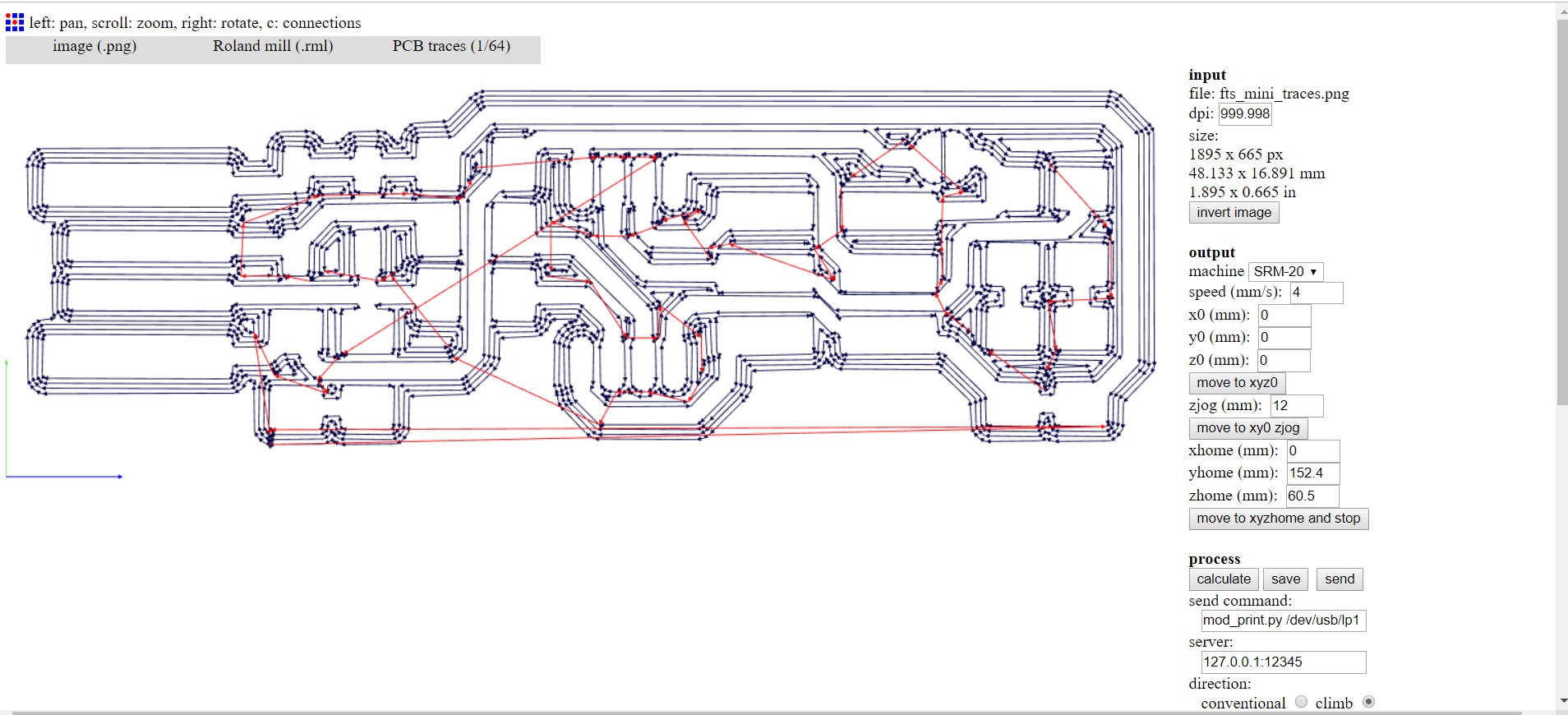Click the zjog (mm) input field

coord(1297,406)
